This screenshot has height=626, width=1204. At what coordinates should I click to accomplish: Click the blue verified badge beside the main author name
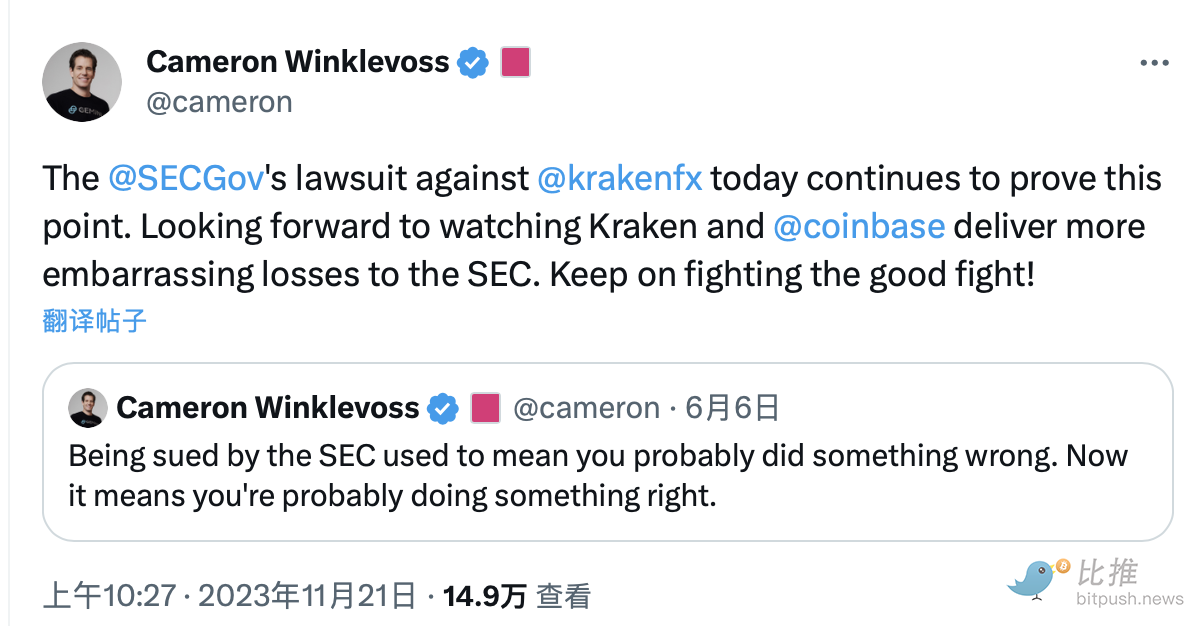point(473,63)
